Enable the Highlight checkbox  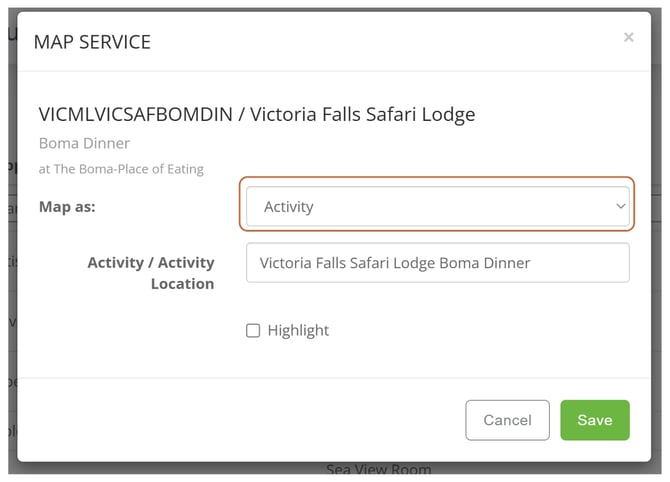tap(253, 331)
